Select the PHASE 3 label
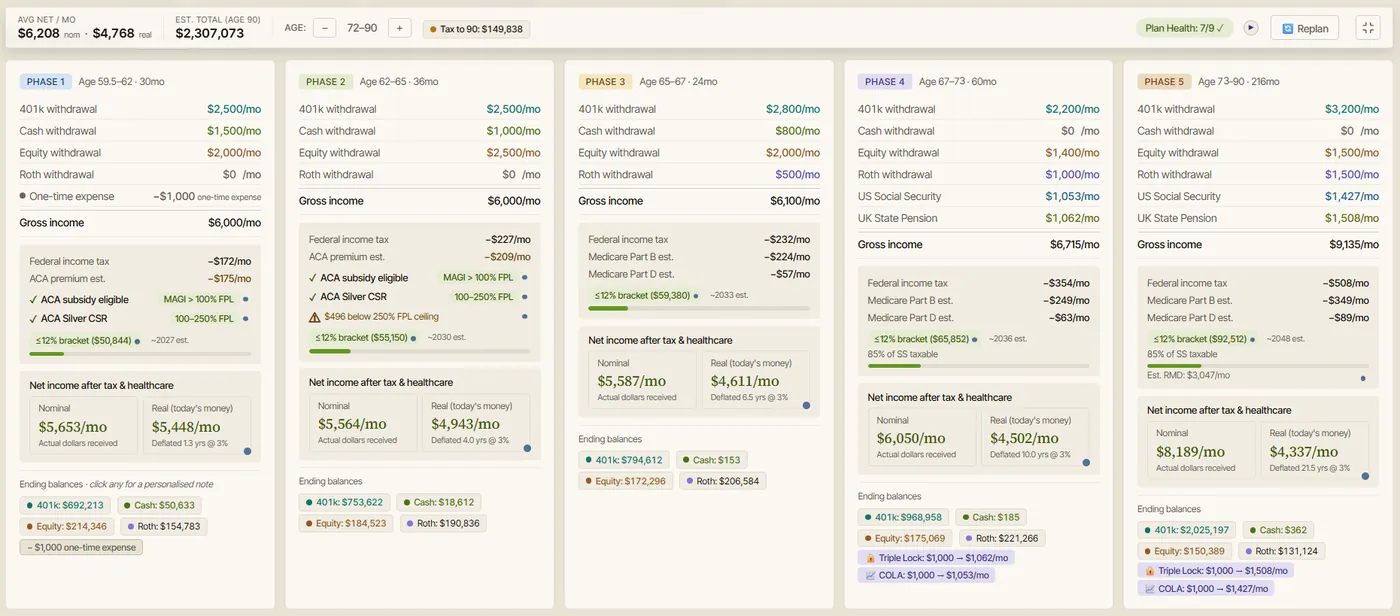Screen dimensions: 1400x616 605,82
